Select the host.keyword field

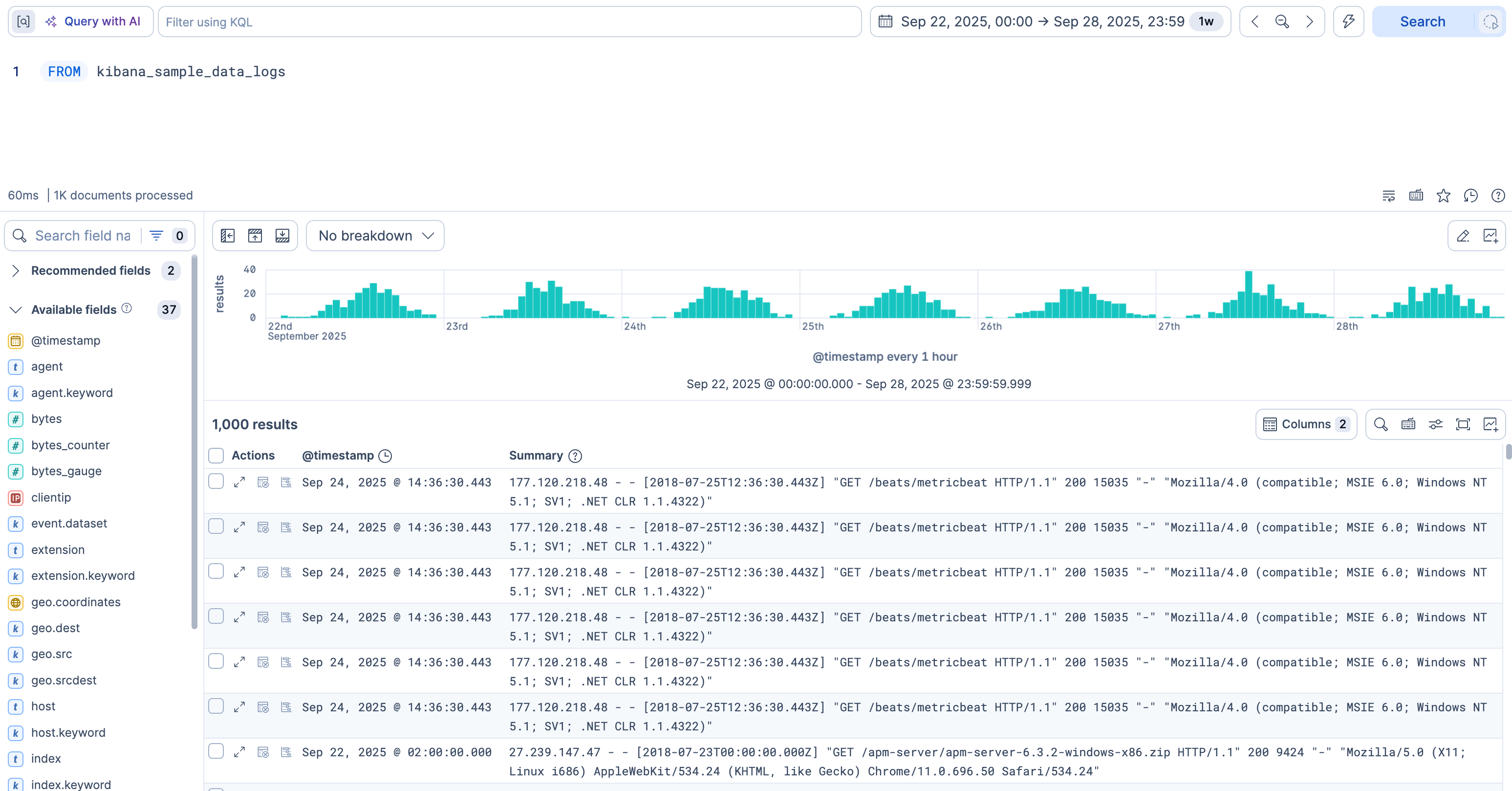(68, 732)
